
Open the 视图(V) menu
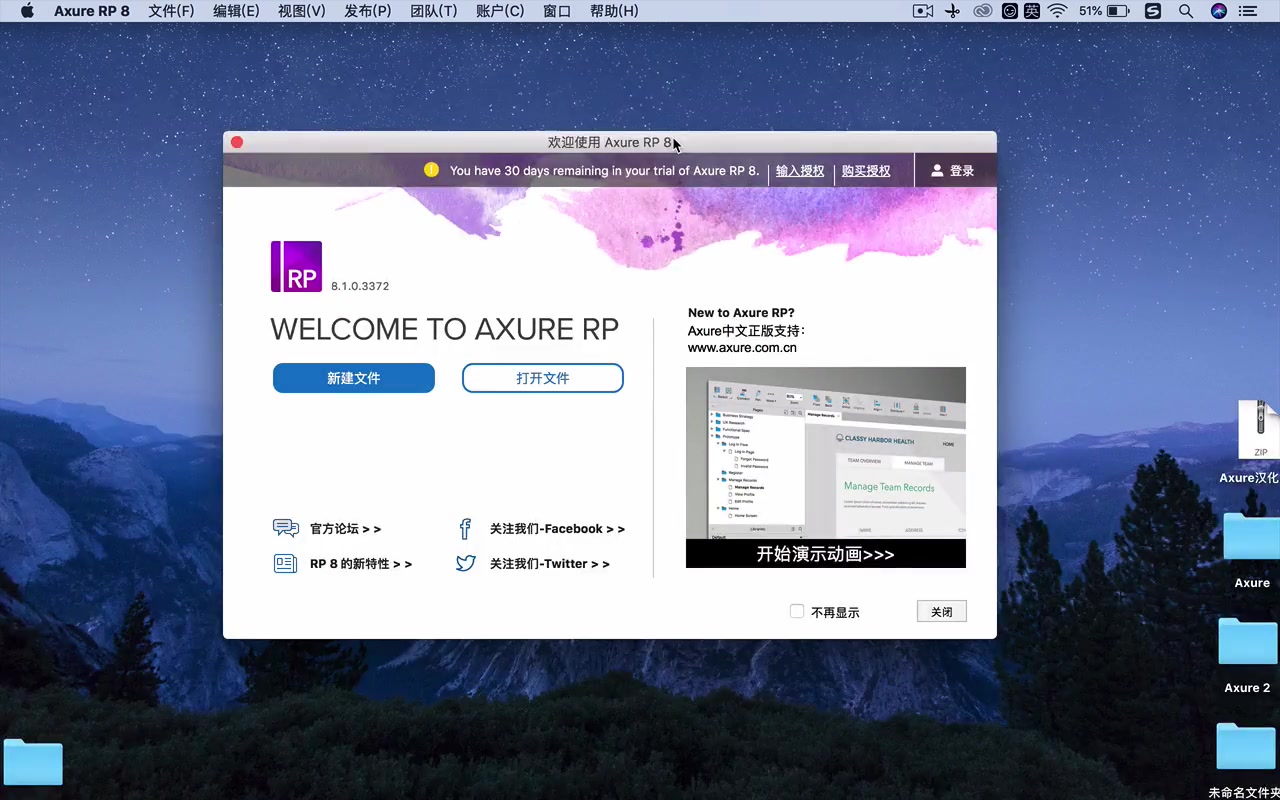(x=302, y=11)
